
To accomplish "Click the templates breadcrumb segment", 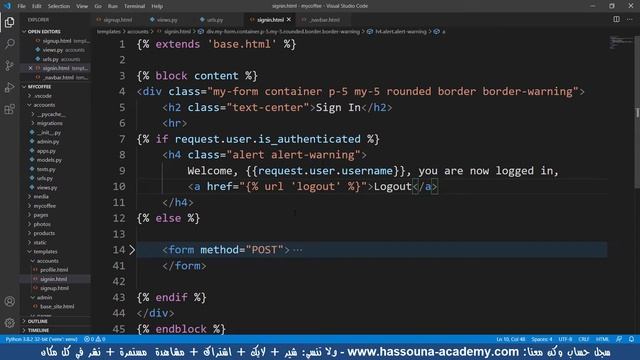I will [x=109, y=31].
